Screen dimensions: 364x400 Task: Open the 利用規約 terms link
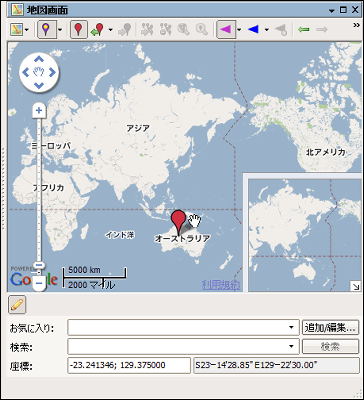(221, 285)
